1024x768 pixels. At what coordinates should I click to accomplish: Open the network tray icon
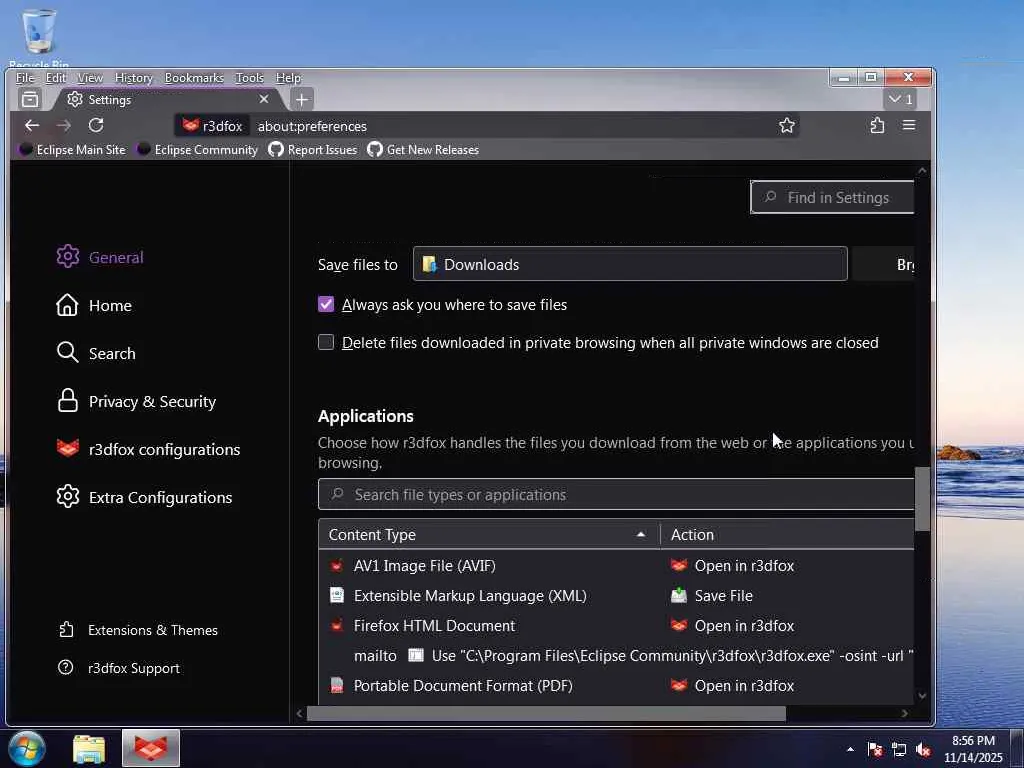tap(899, 750)
